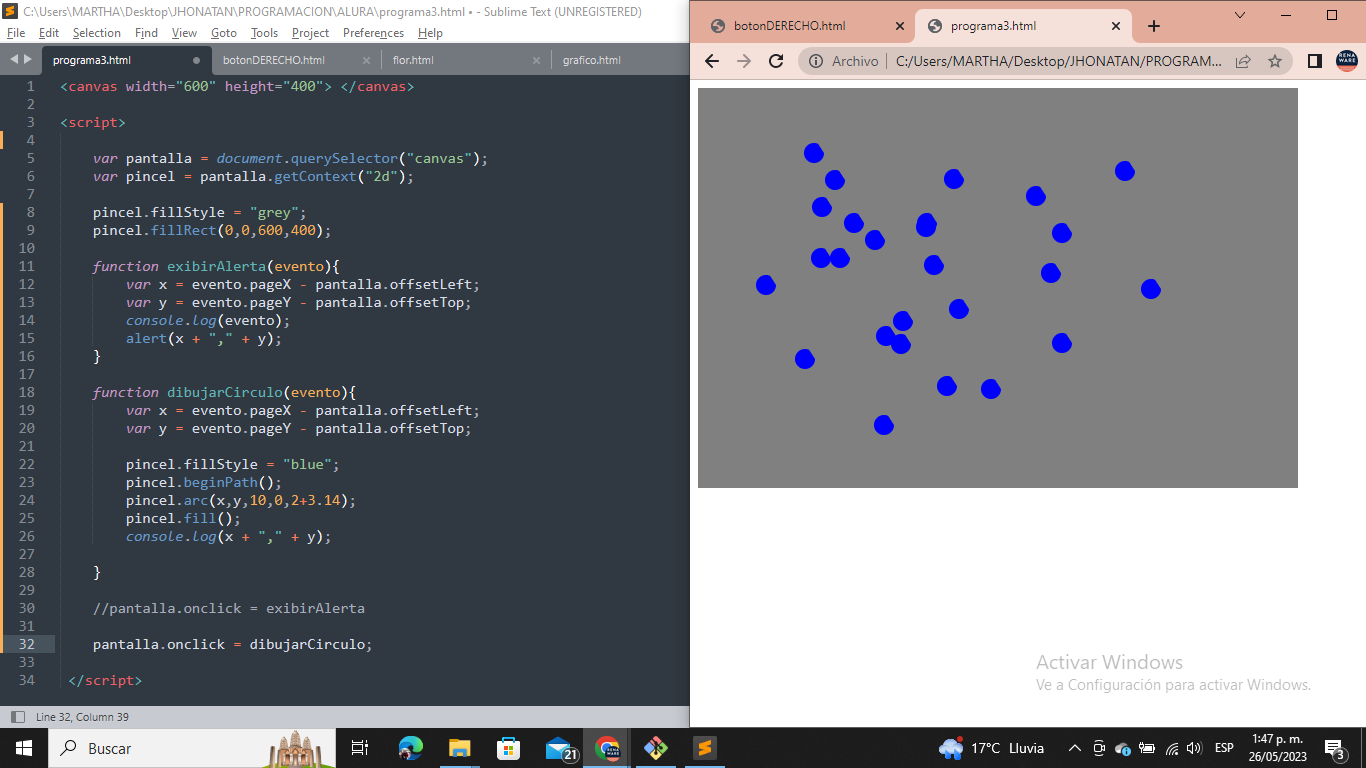Show hidden system tray icons
The height and width of the screenshot is (768, 1366).
pyautogui.click(x=1075, y=748)
